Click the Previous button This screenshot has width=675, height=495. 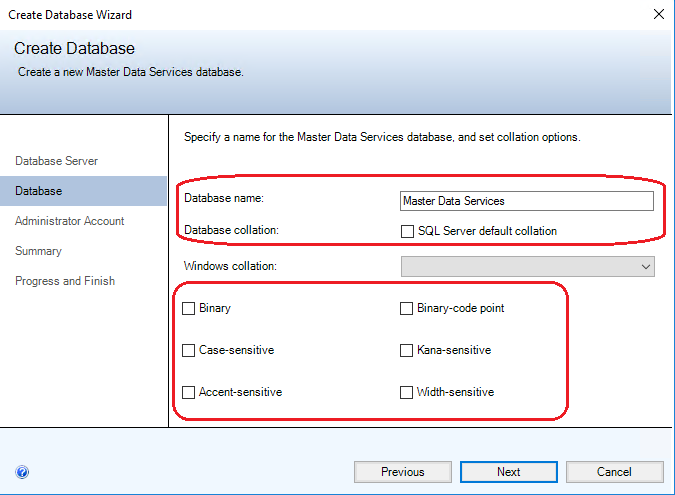coord(402,472)
